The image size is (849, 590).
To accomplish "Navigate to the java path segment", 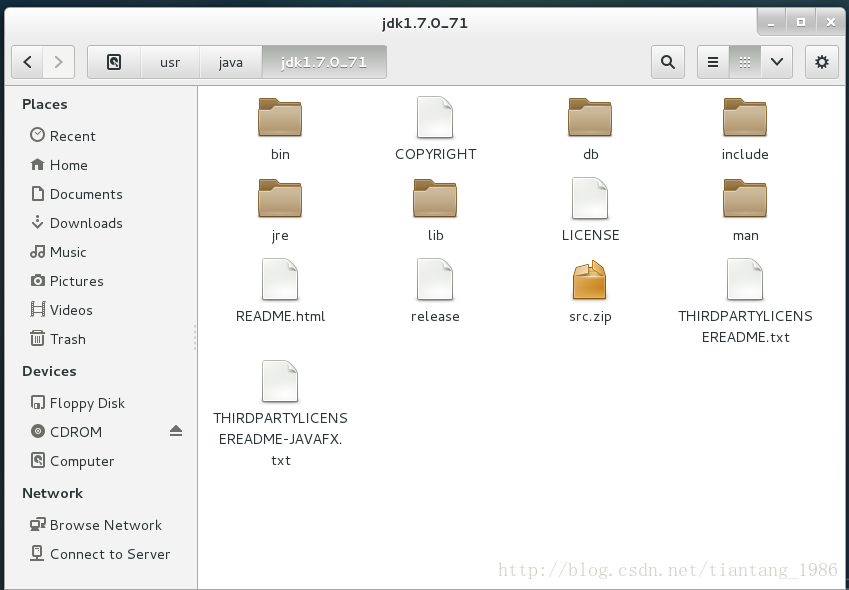I will coord(231,62).
